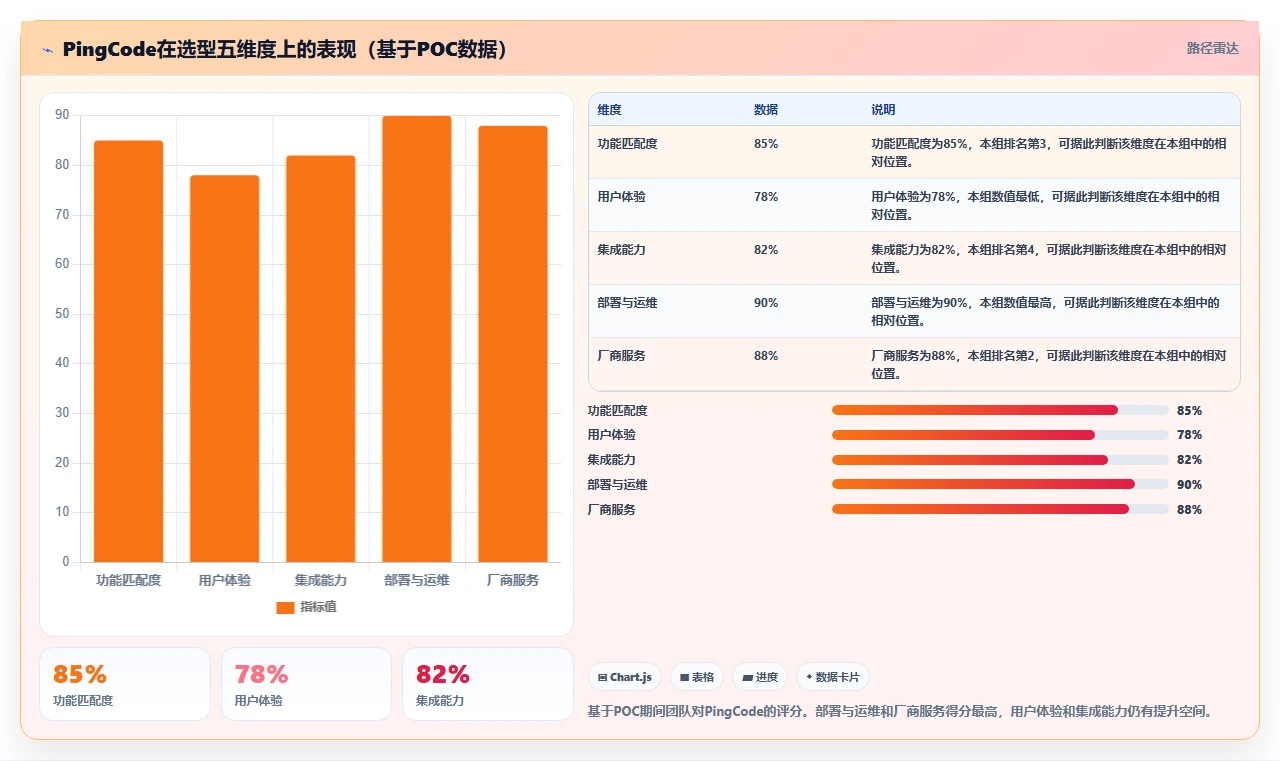This screenshot has width=1280, height=761.
Task: Click the 说明 column header
Action: (883, 110)
